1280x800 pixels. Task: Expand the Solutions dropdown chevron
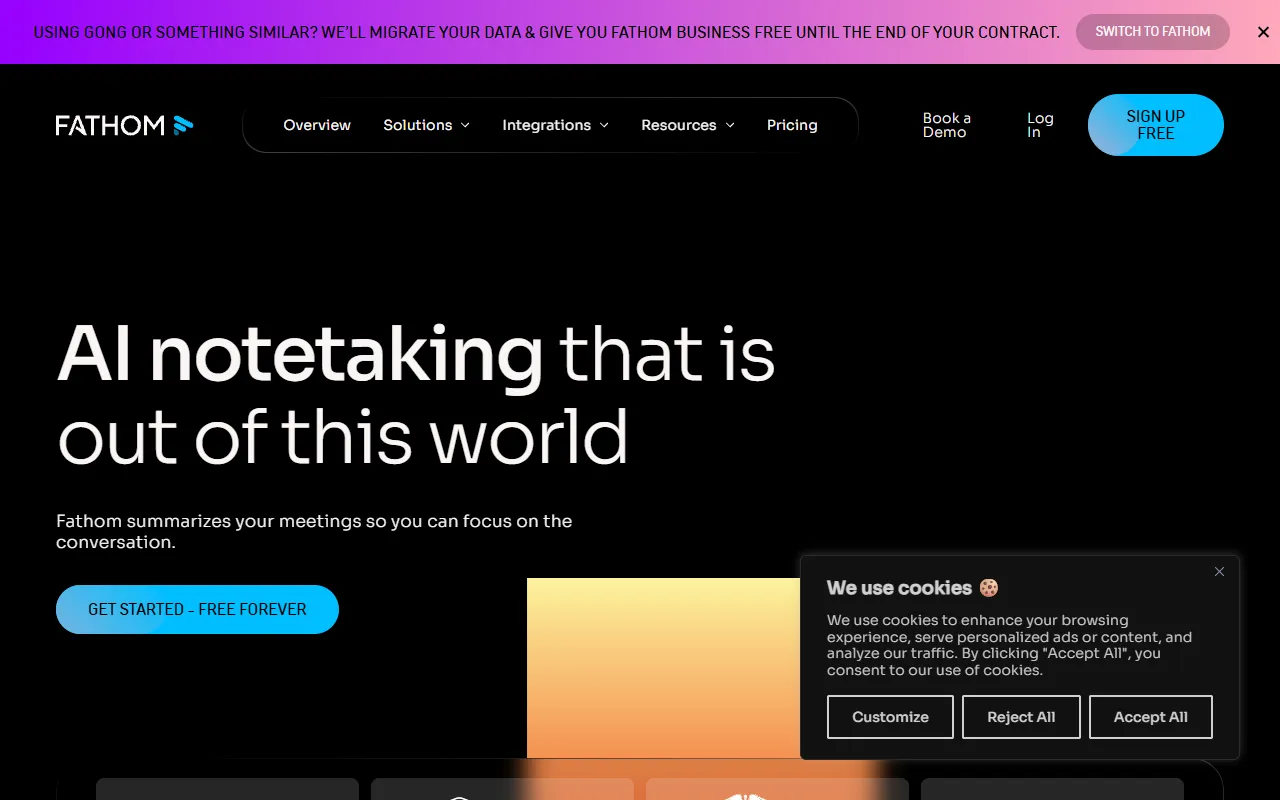click(465, 125)
